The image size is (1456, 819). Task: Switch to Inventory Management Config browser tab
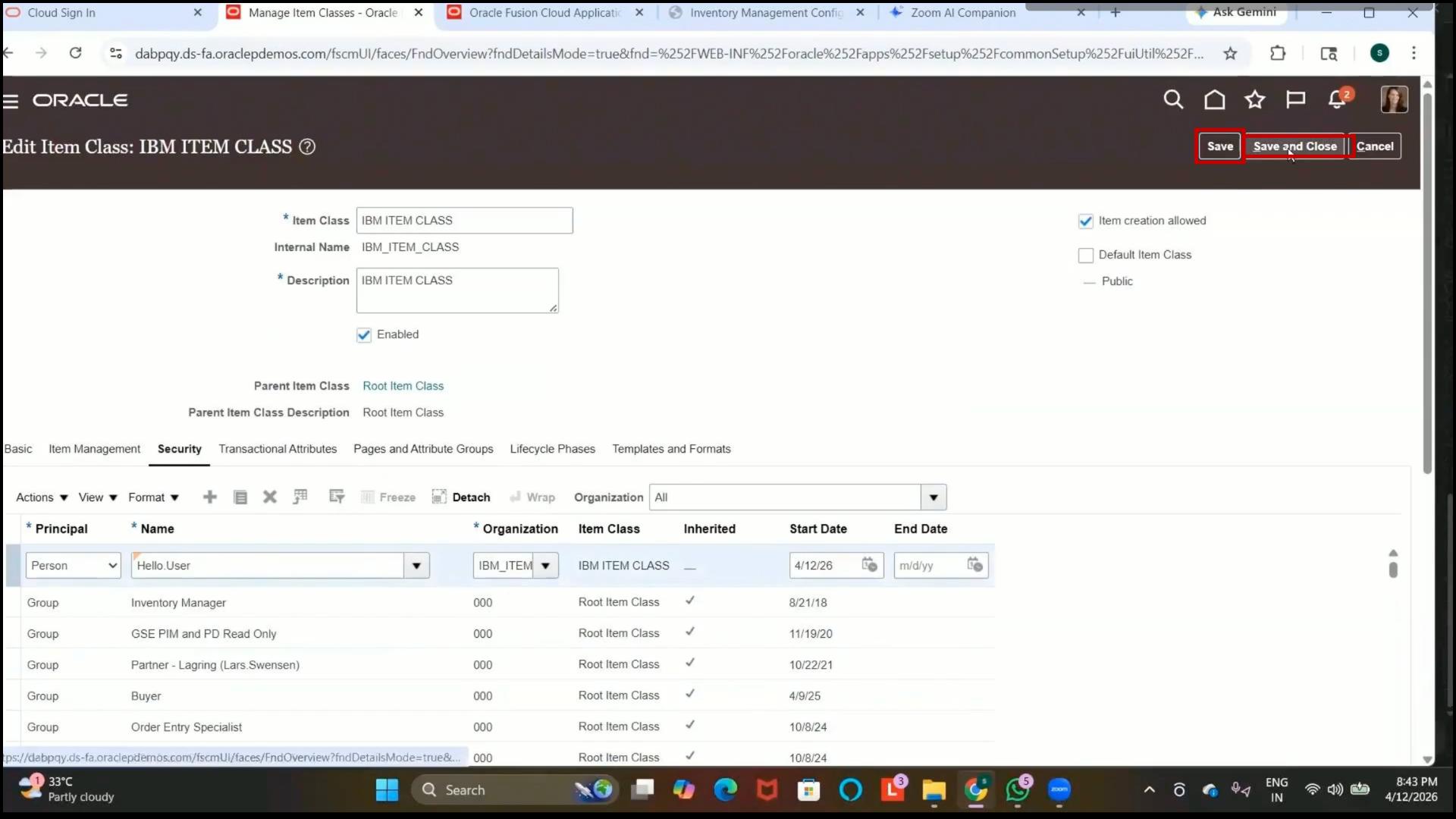[x=767, y=13]
